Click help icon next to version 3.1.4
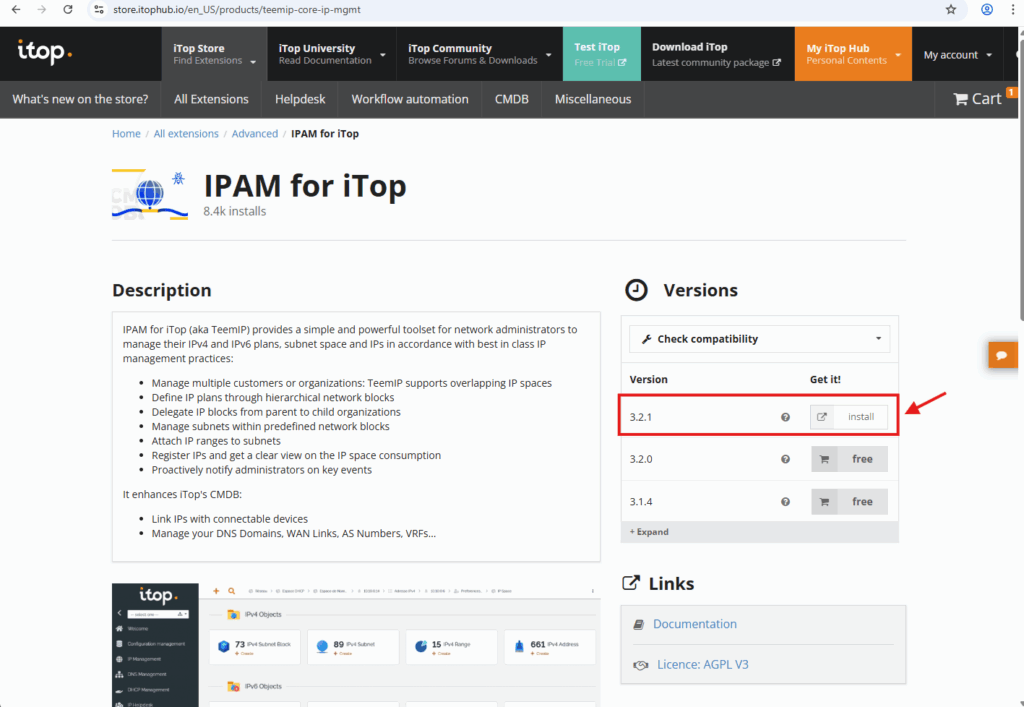 click(x=785, y=502)
